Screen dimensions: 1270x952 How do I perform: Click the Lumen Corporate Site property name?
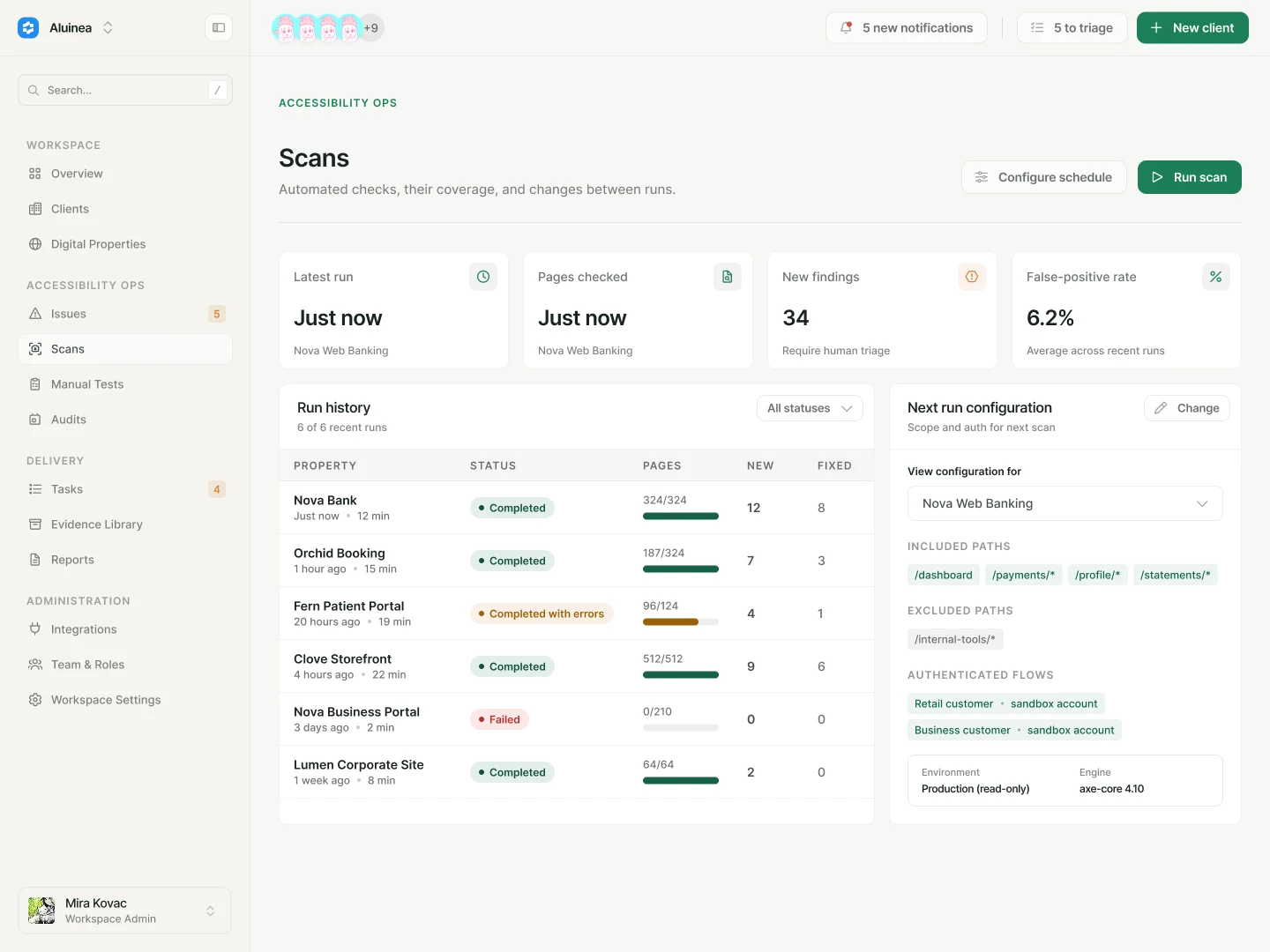pos(359,765)
